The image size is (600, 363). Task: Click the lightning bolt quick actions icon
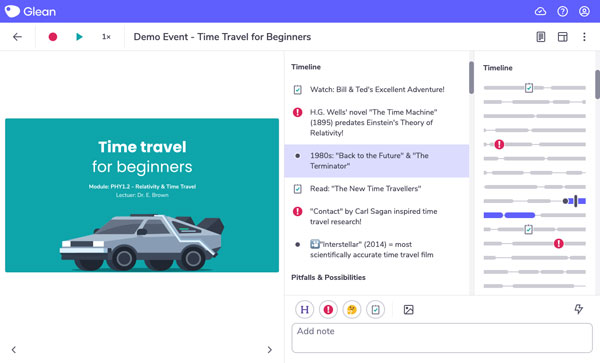(x=579, y=309)
